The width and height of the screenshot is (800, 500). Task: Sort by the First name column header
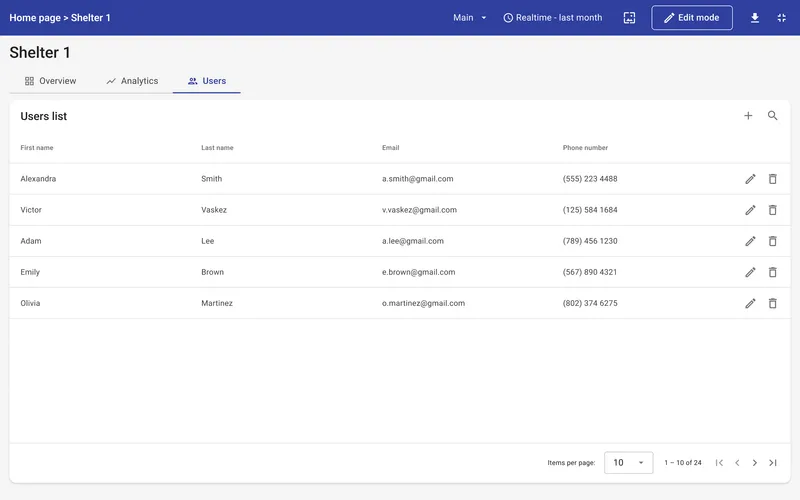pos(37,148)
